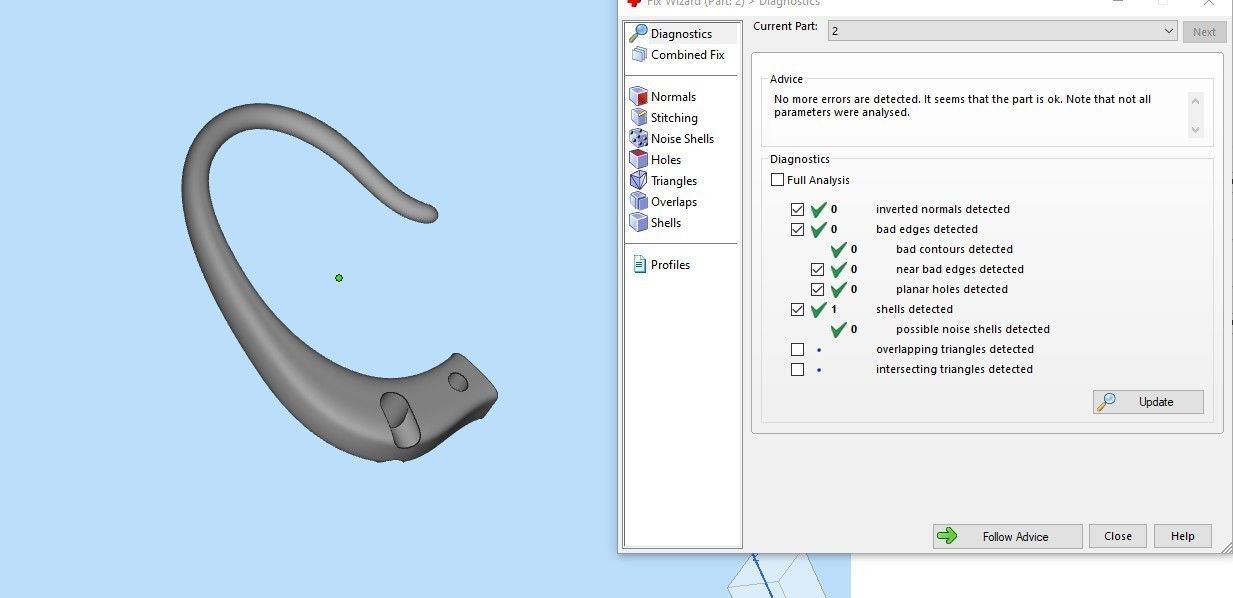Open the Triangles fixing page
The width and height of the screenshot is (1233, 598).
[664, 181]
